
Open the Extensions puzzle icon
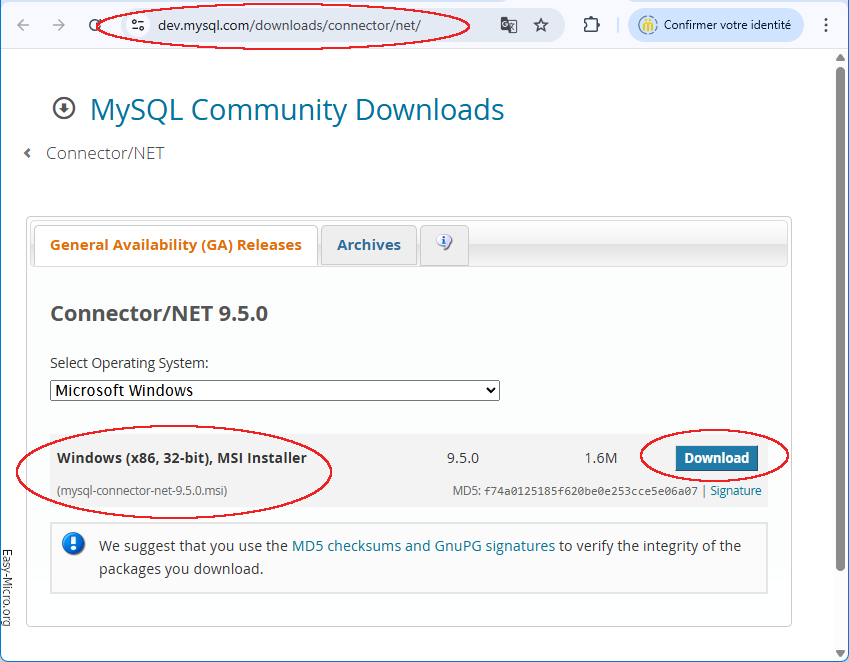coord(591,25)
